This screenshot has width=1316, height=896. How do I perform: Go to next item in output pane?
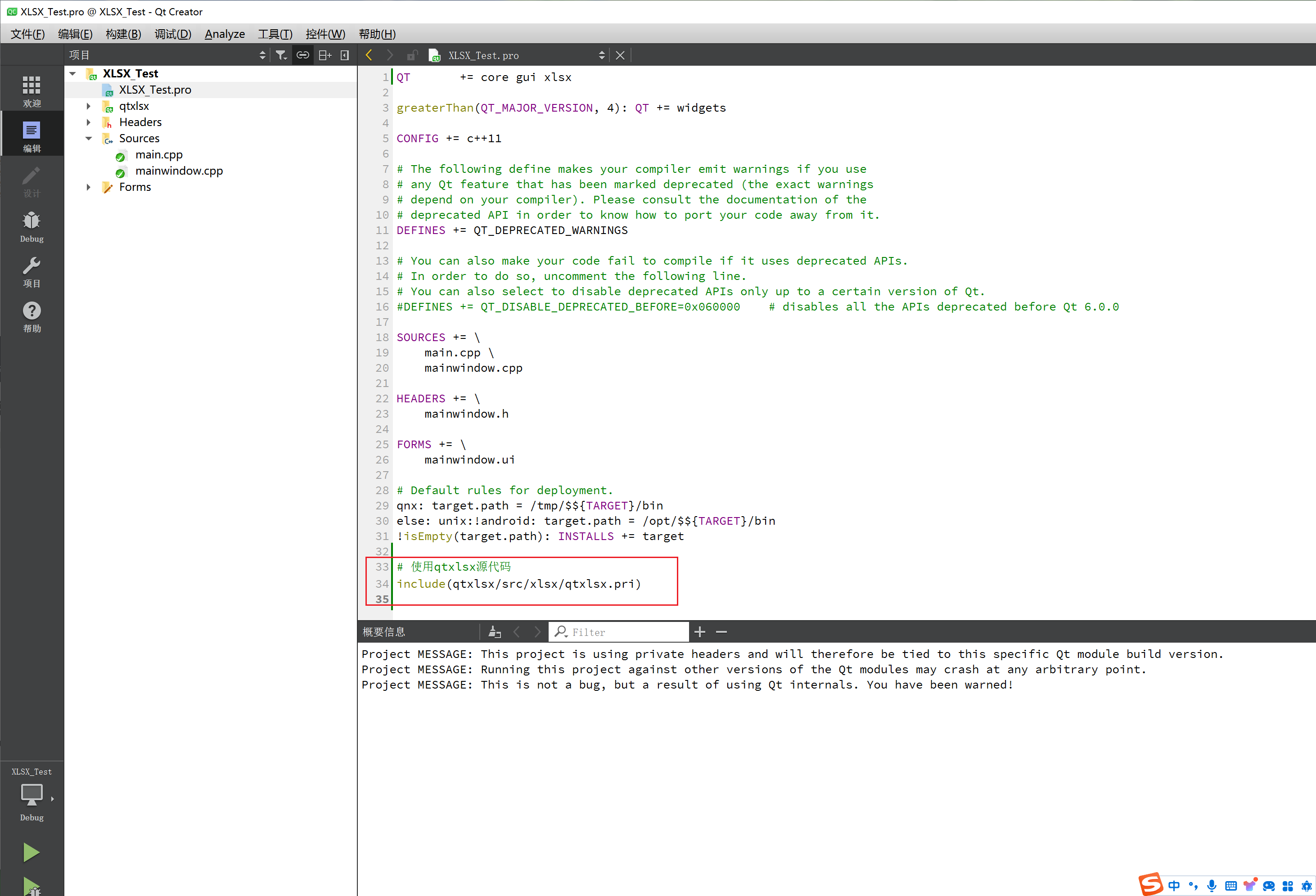537,632
